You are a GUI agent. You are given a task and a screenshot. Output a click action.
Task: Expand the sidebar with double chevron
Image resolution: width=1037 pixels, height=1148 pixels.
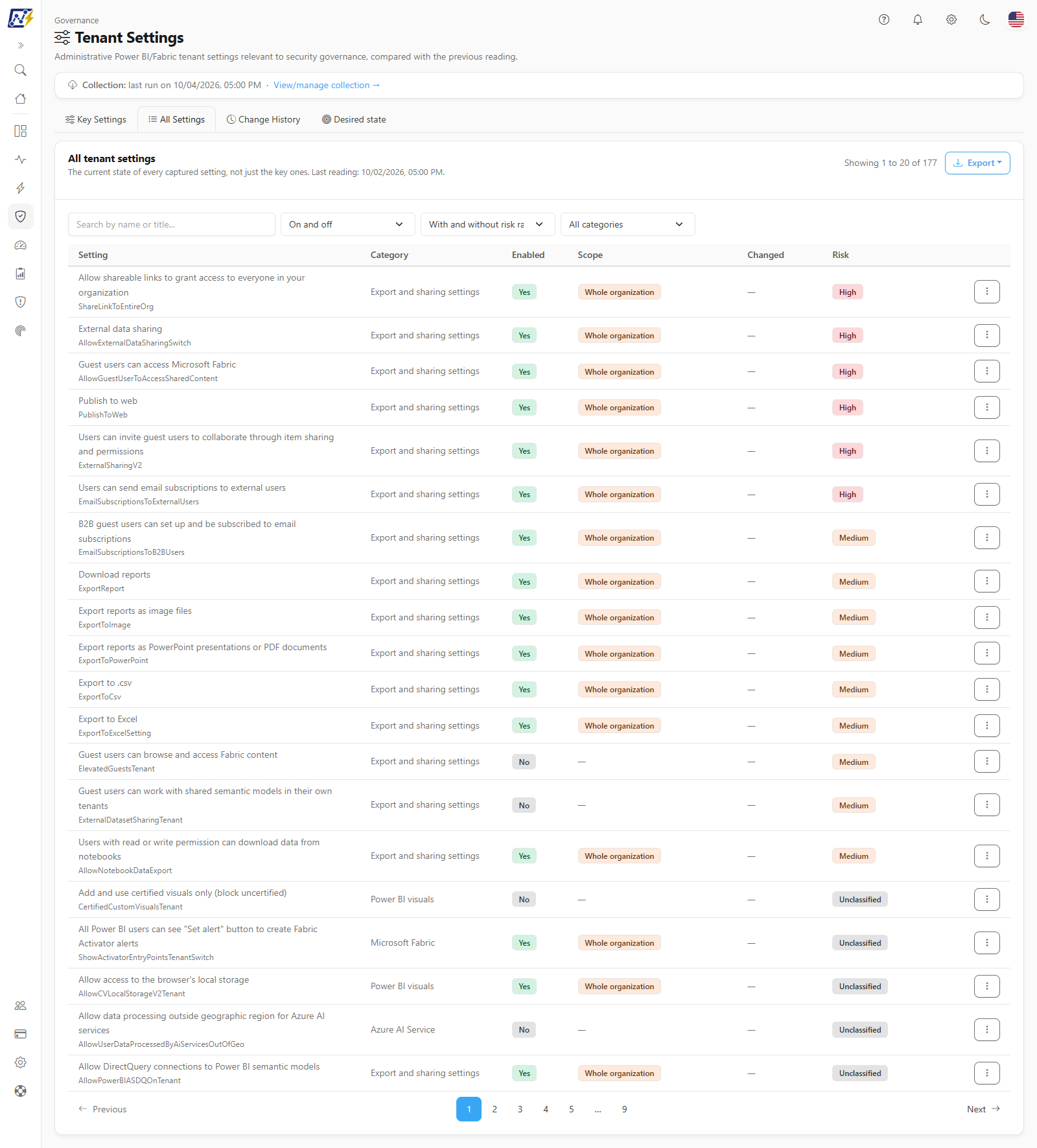point(21,45)
